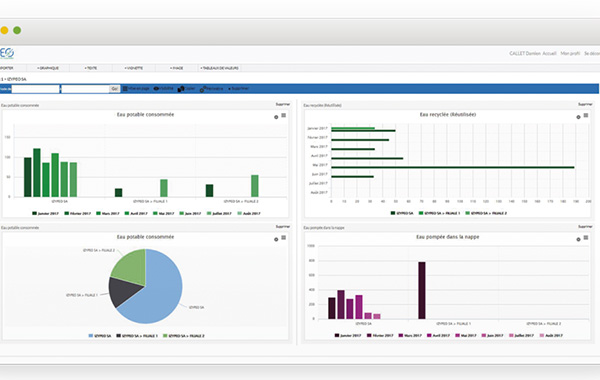This screenshot has height=380, width=600.
Task: Focus the second date input field
Action: point(85,89)
